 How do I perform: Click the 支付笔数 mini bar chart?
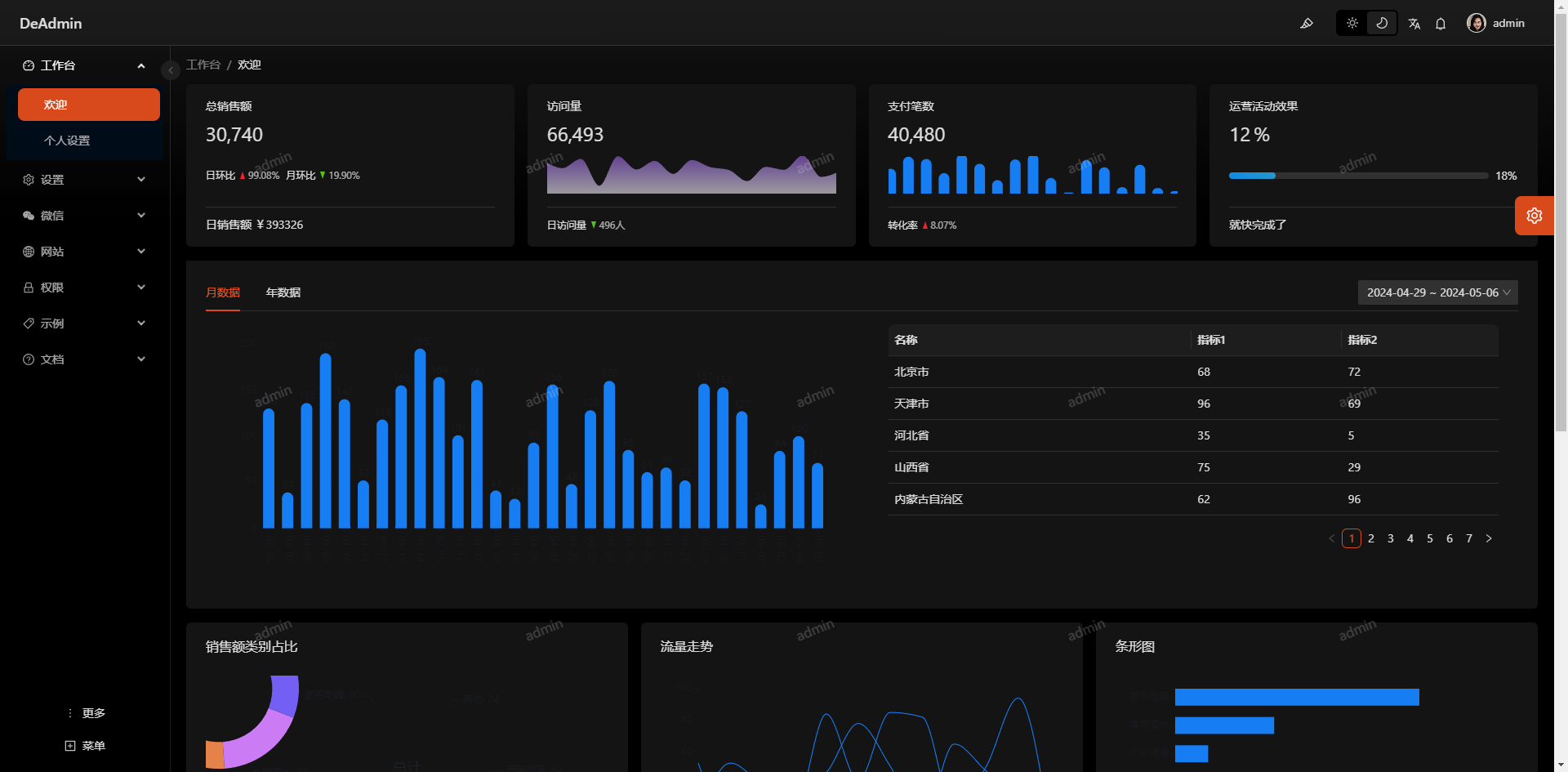click(x=1032, y=175)
